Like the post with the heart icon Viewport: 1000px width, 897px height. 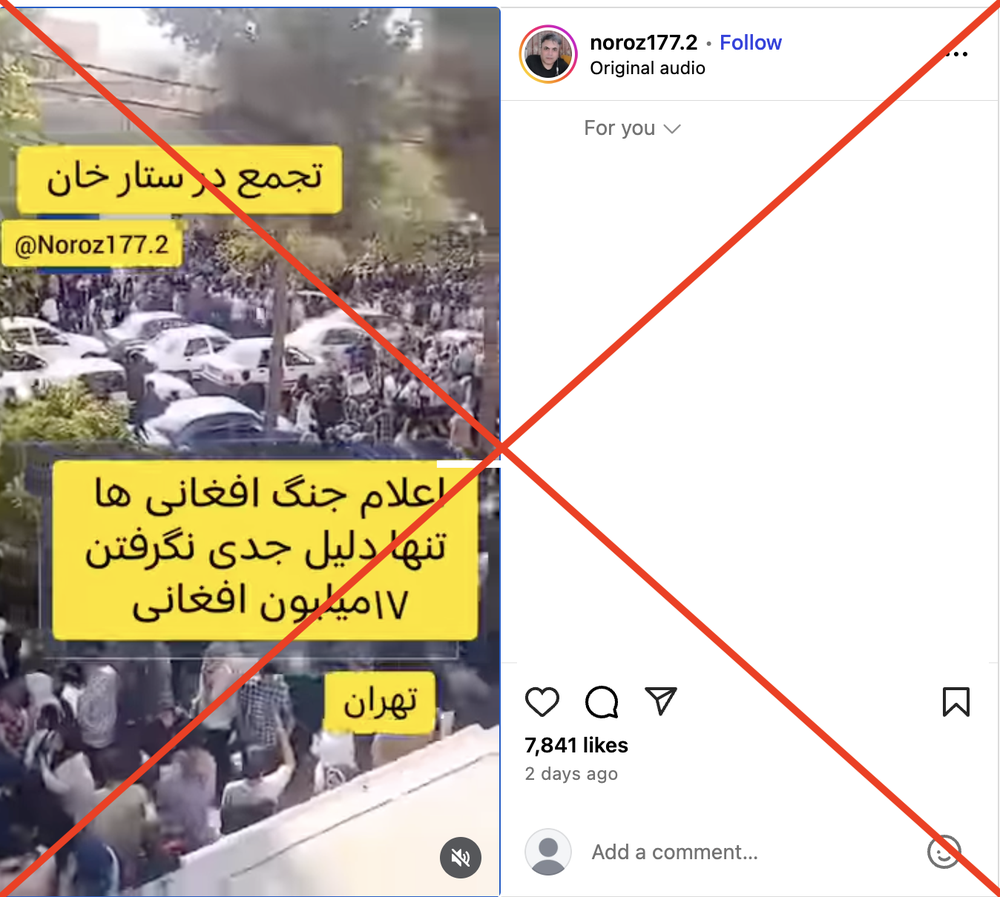coord(542,702)
